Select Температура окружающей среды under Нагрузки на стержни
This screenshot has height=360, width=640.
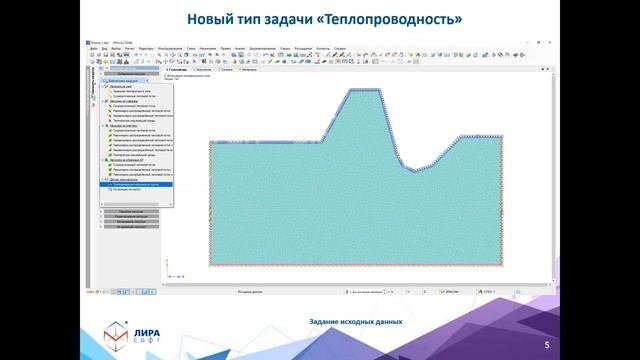point(134,120)
